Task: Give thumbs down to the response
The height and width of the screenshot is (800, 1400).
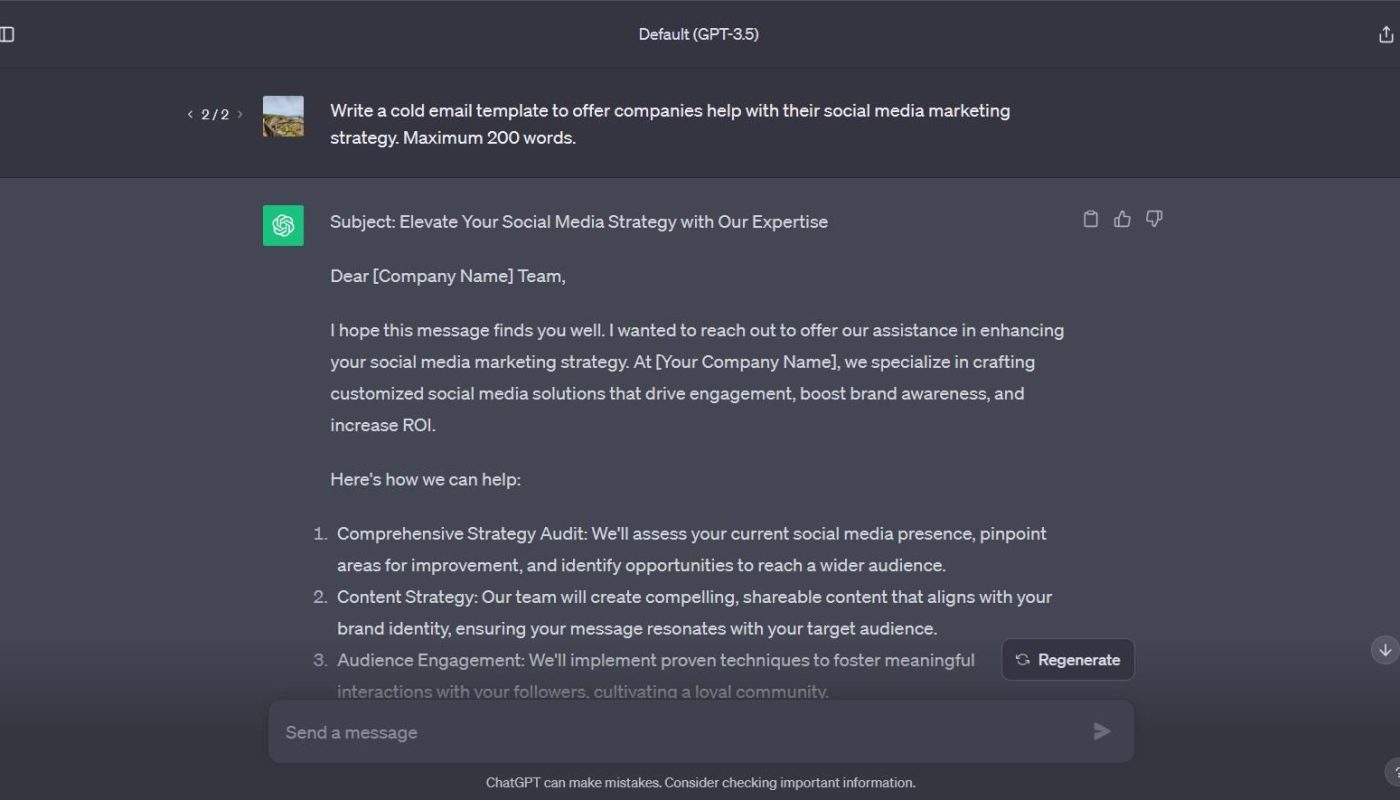Action: click(x=1154, y=219)
